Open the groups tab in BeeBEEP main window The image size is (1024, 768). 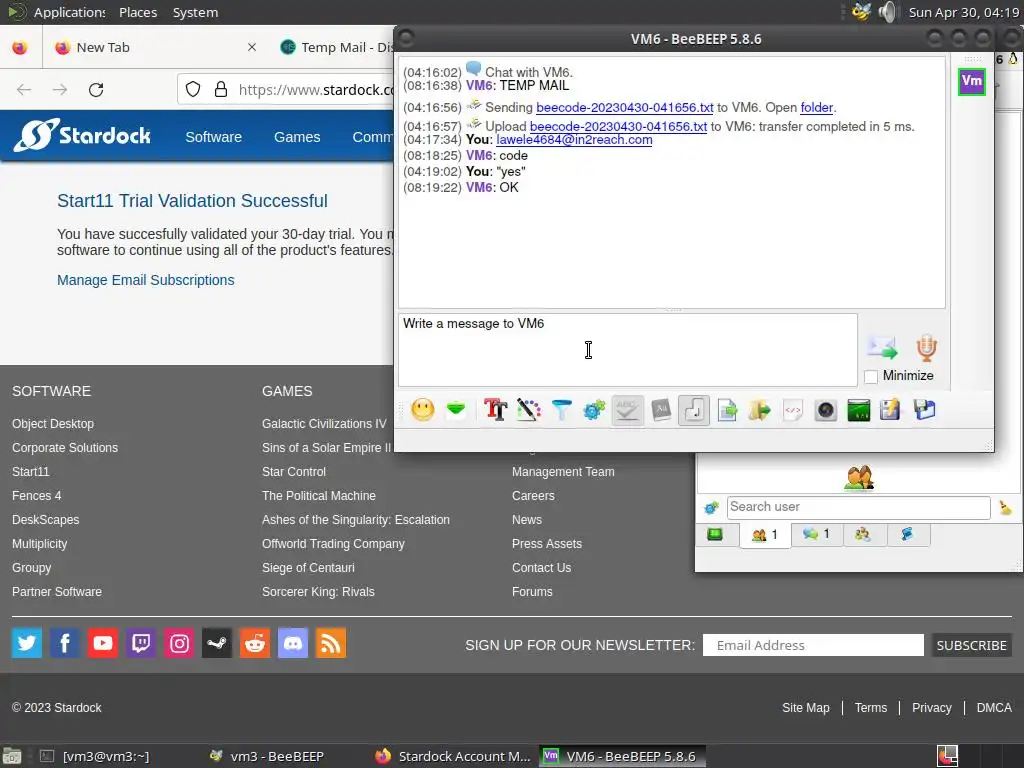(x=863, y=534)
